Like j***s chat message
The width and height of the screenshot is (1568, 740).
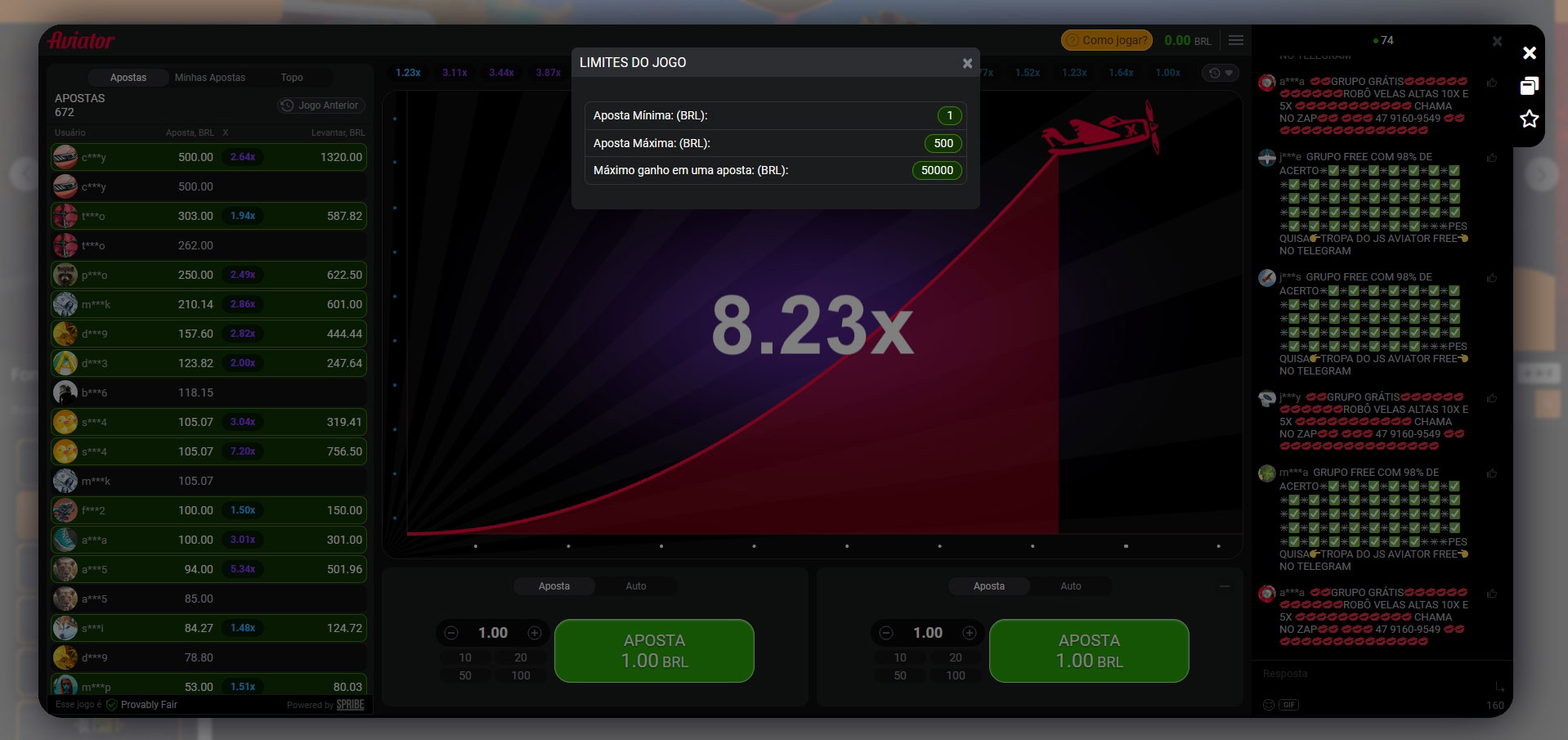(1492, 278)
